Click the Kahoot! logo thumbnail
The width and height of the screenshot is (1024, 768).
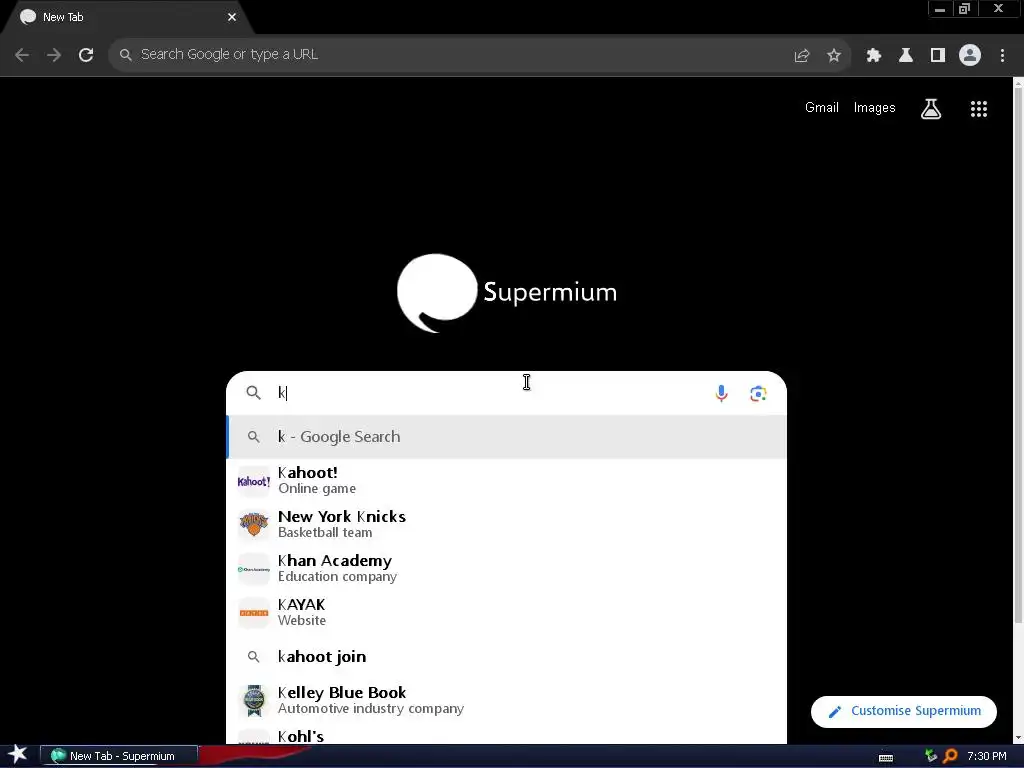coord(253,482)
